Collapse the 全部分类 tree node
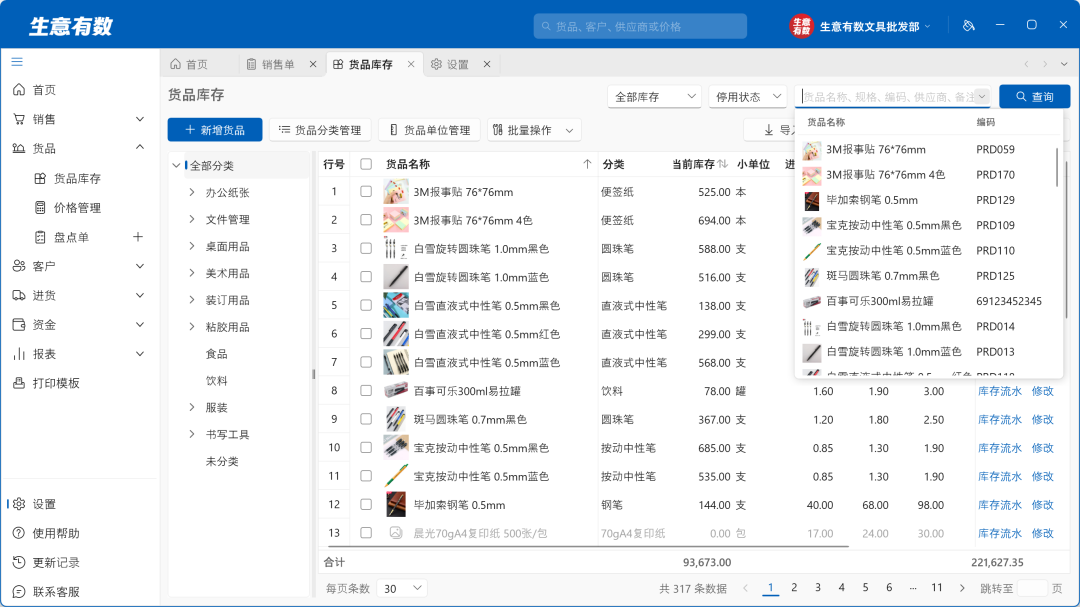The width and height of the screenshot is (1080, 607). coord(176,165)
